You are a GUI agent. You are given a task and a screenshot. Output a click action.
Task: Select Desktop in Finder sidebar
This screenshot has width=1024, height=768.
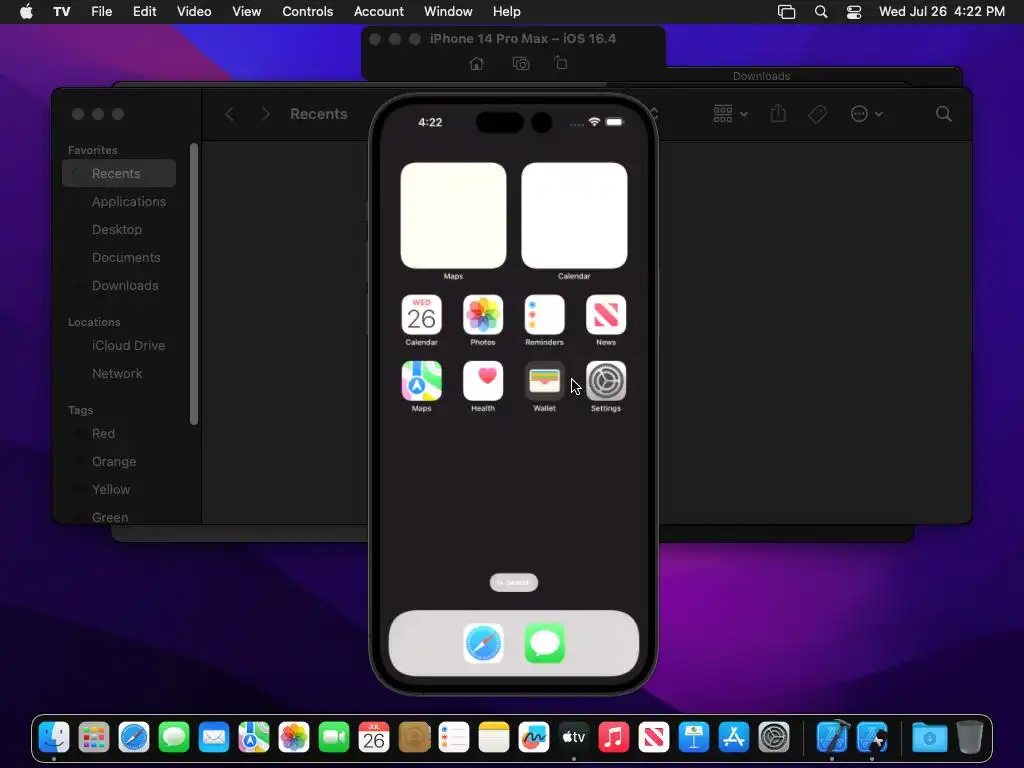point(119,230)
